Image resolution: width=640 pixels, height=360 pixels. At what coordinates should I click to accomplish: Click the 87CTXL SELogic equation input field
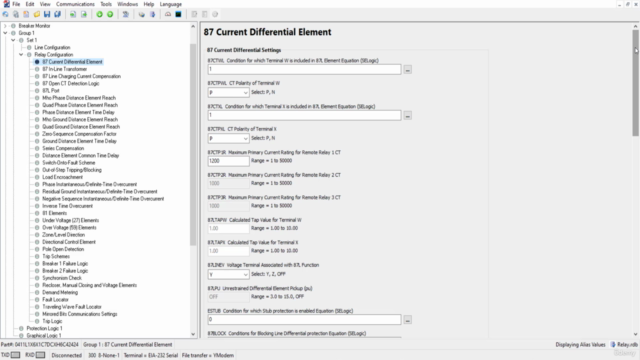(x=304, y=116)
